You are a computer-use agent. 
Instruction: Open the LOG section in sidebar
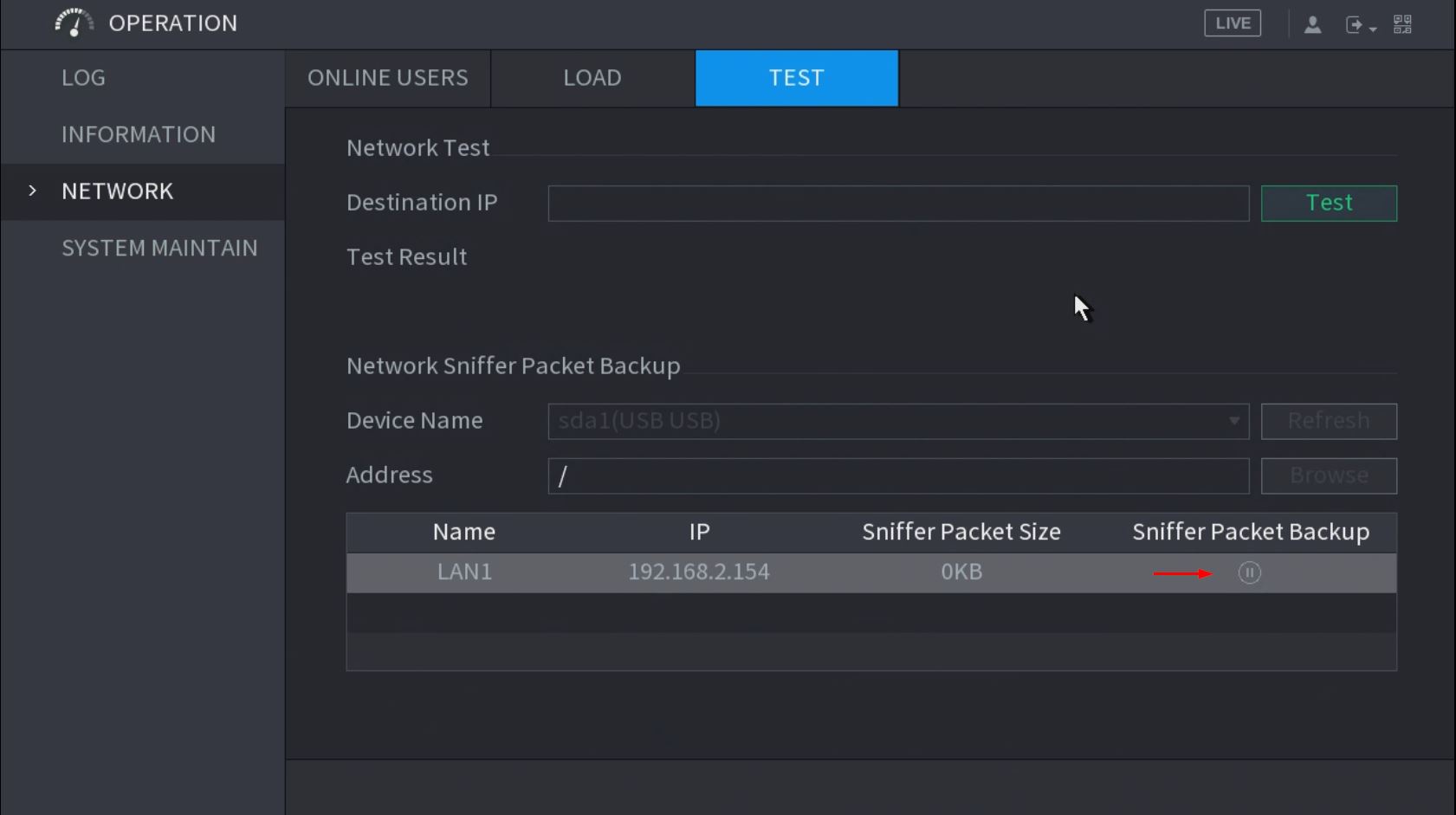tap(83, 78)
